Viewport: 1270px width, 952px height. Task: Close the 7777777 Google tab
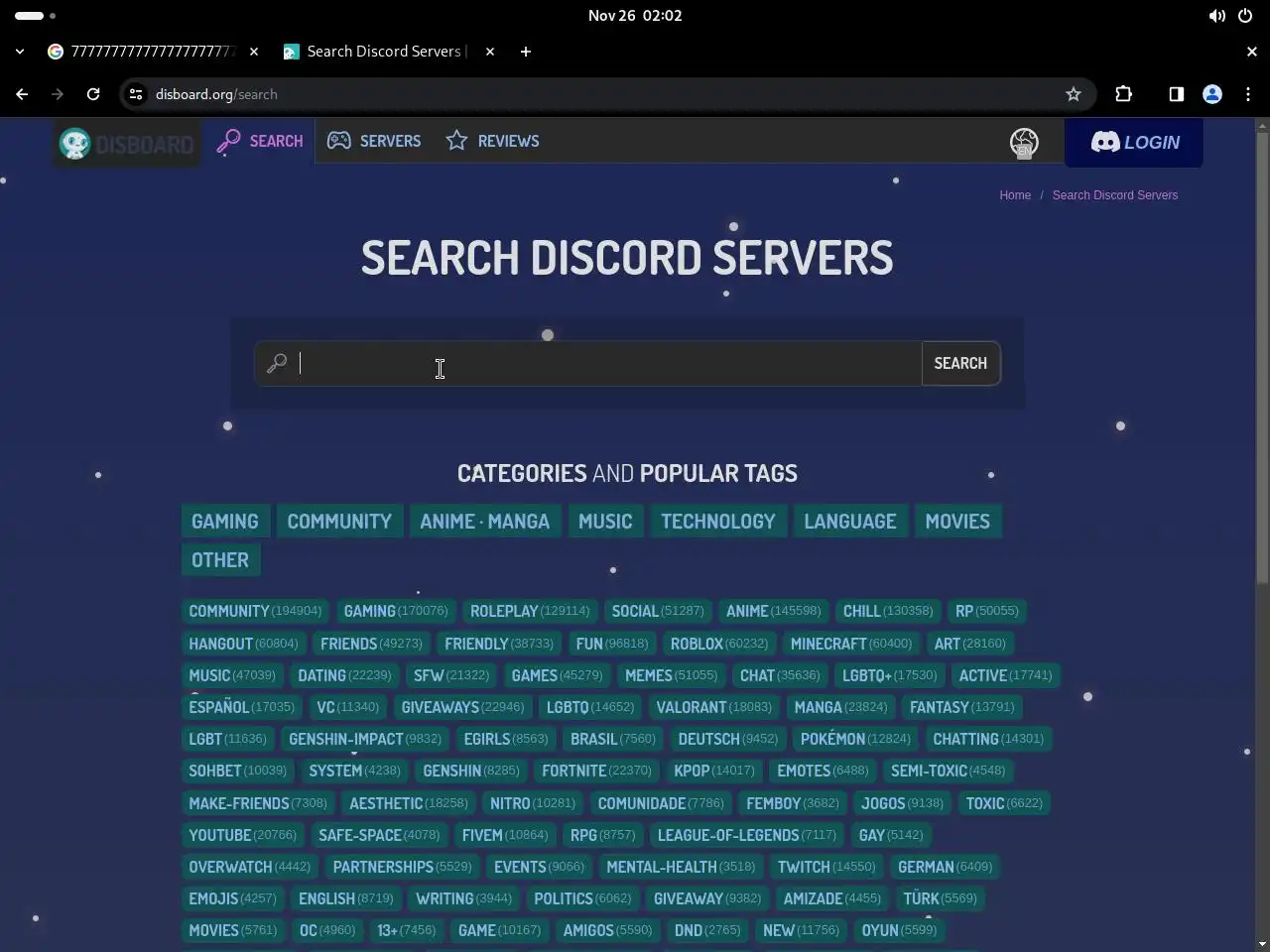pyautogui.click(x=253, y=52)
